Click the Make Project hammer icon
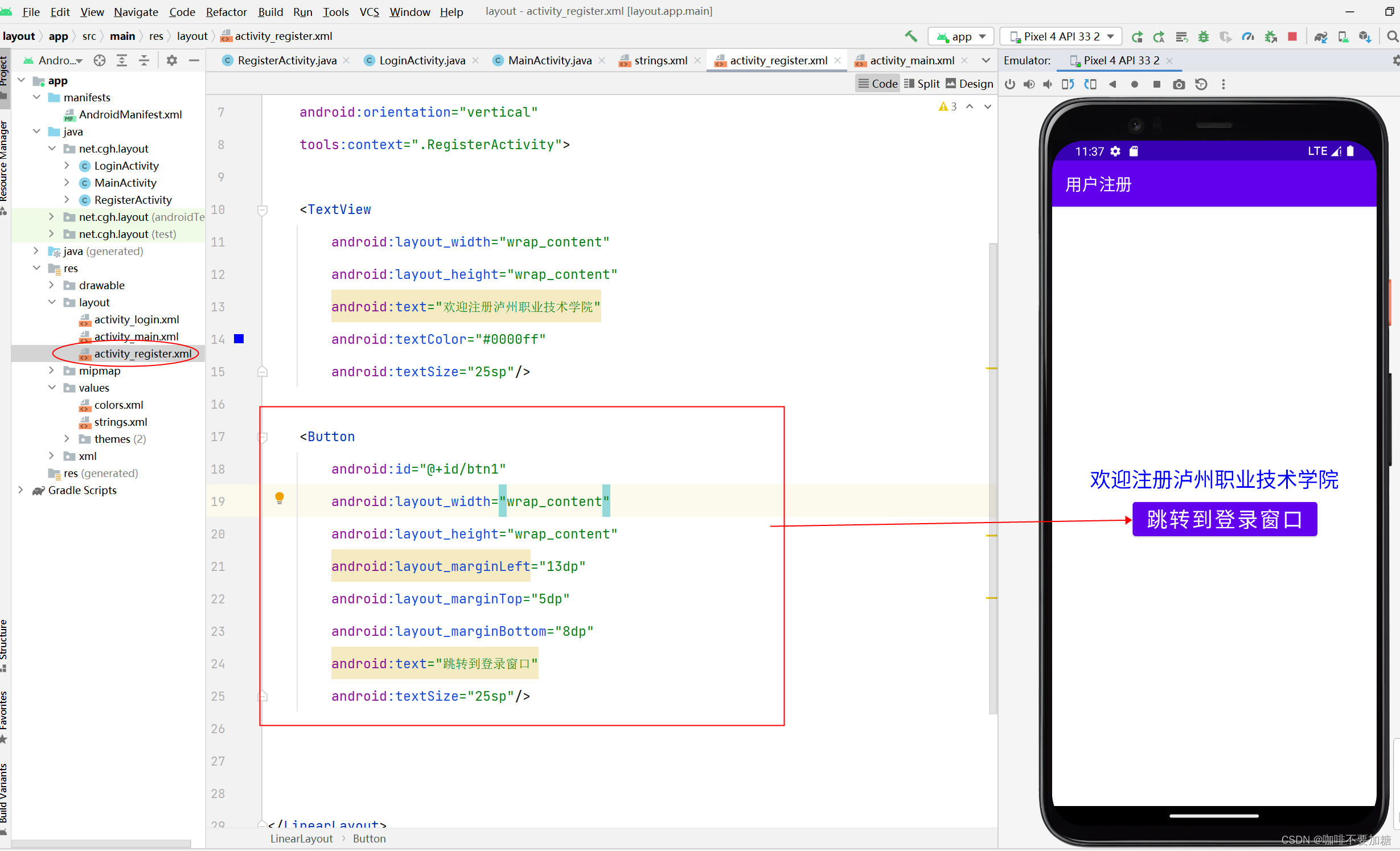This screenshot has height=851, width=1400. (910, 36)
